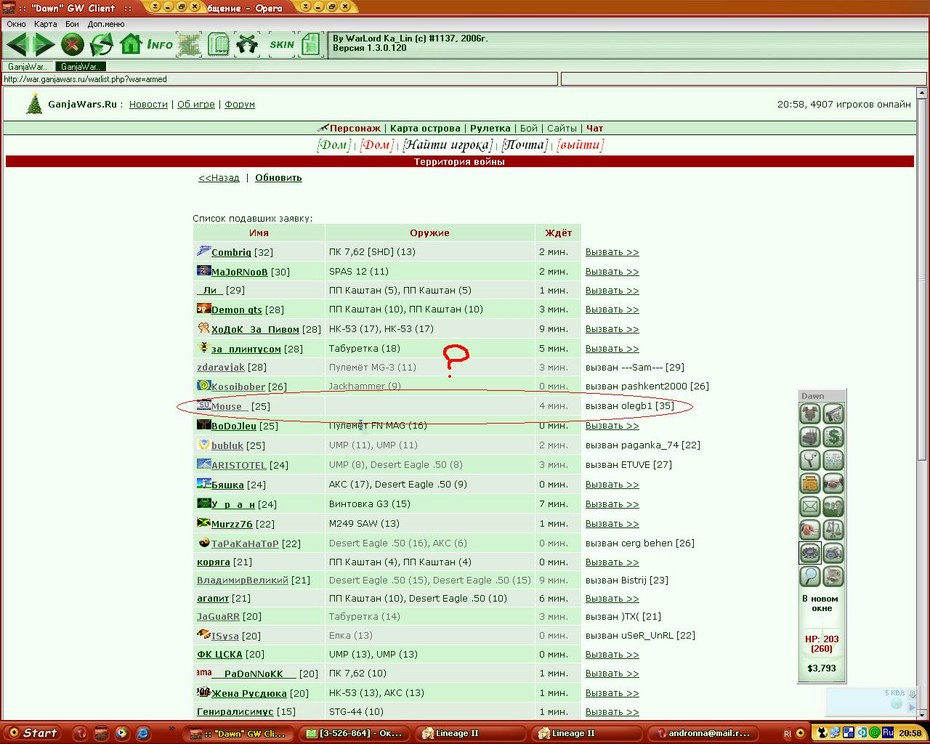Open Карта острова
The width and height of the screenshot is (930, 744).
coord(425,128)
